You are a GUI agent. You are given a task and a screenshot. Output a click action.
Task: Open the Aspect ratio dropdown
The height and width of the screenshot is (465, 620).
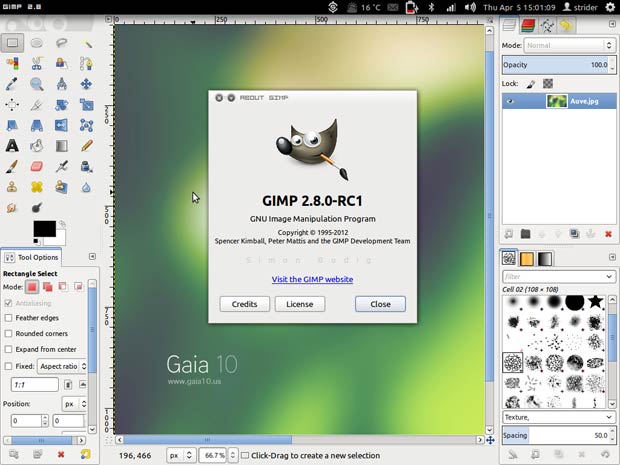[62, 367]
